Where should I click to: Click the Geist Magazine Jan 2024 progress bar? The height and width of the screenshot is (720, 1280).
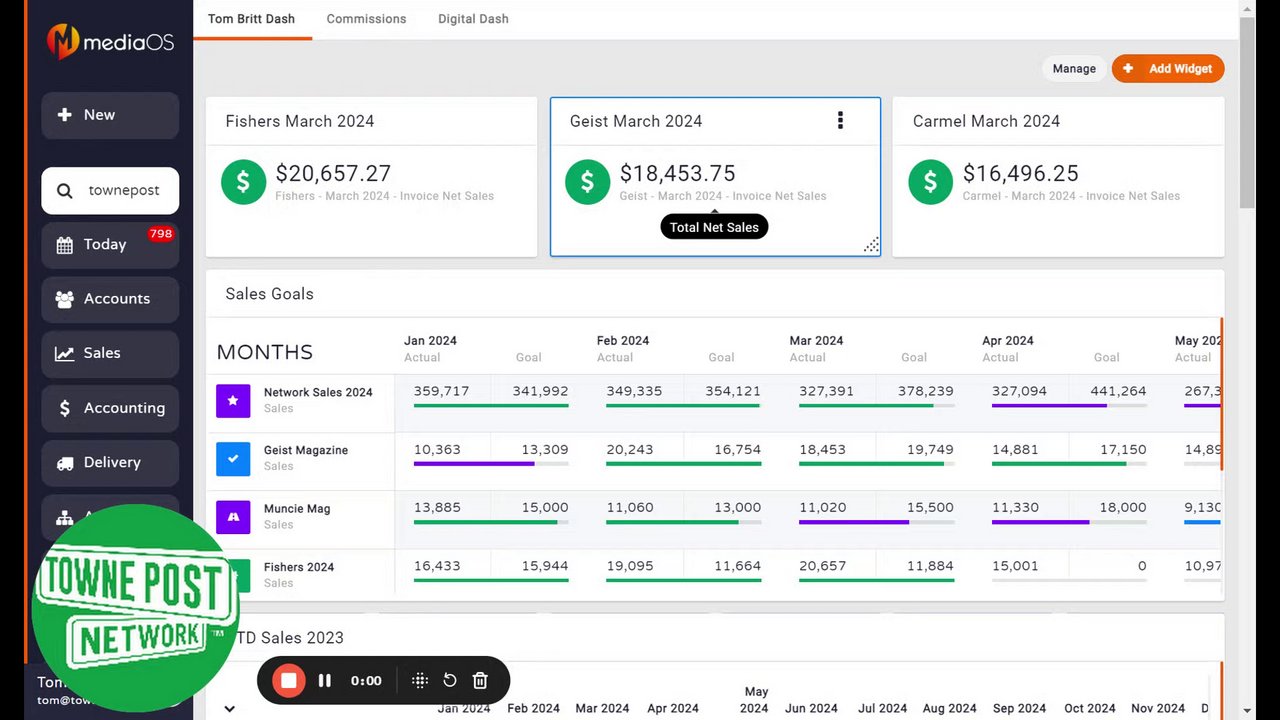coord(491,463)
